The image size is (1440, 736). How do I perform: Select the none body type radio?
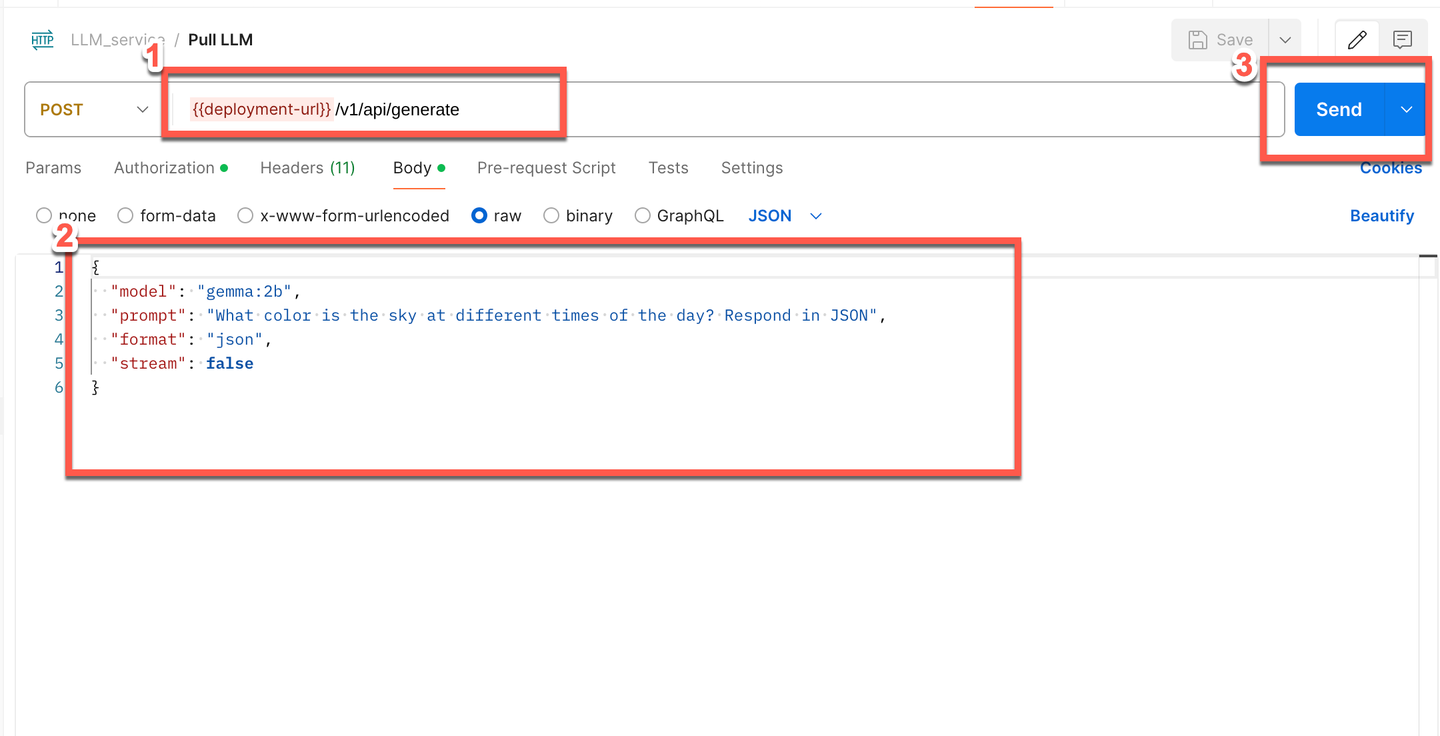44,215
